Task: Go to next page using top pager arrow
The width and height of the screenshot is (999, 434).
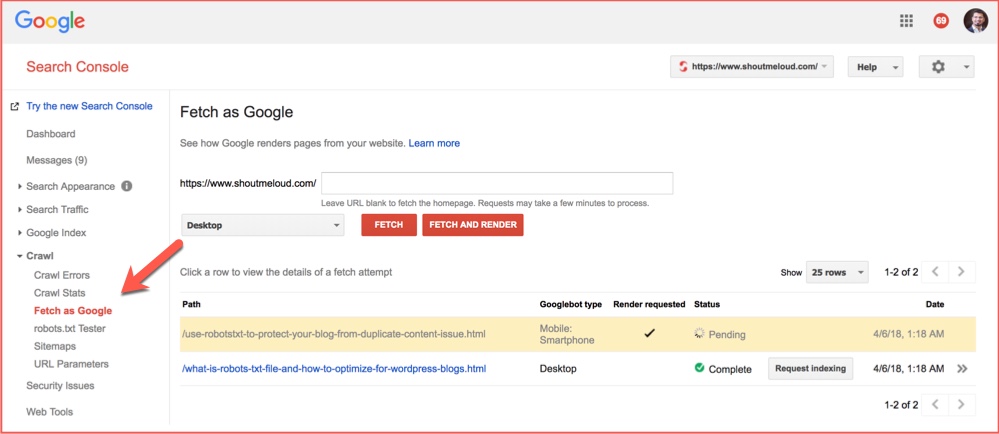Action: (961, 272)
